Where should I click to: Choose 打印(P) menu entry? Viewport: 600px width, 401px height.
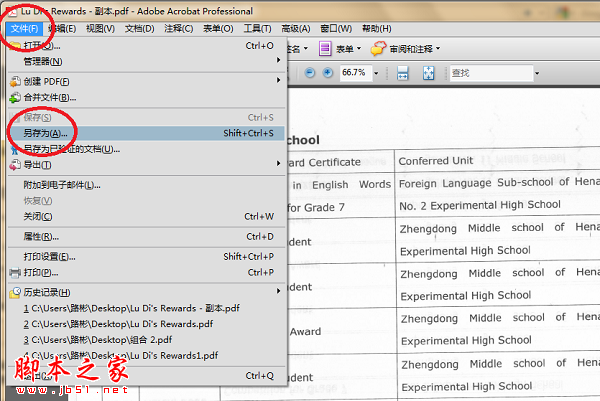(146, 272)
